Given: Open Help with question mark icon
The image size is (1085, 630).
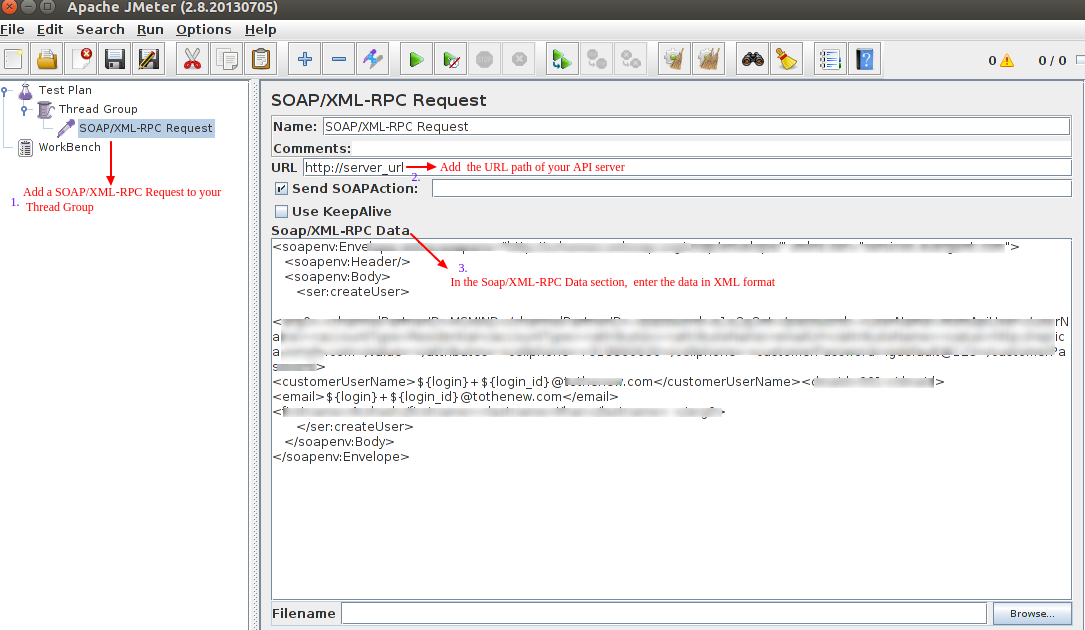Looking at the screenshot, I should pyautogui.click(x=864, y=60).
